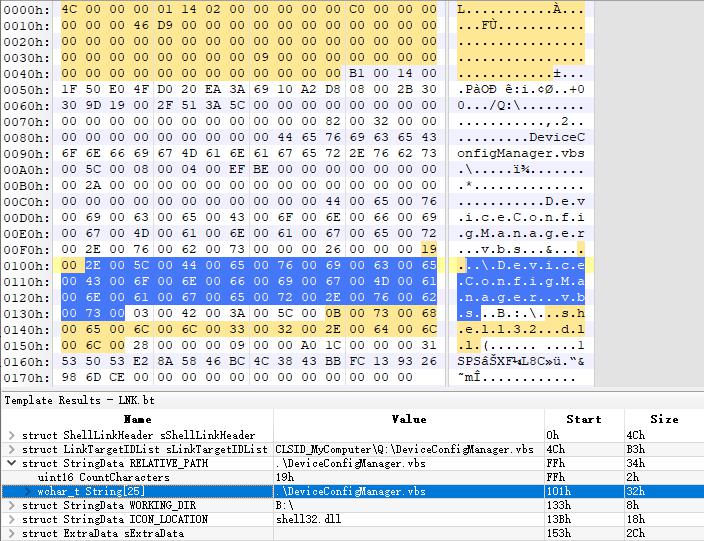Click start offset '4Ch' of LinkTargetIDList
This screenshot has height=541, width=704.
[555, 449]
